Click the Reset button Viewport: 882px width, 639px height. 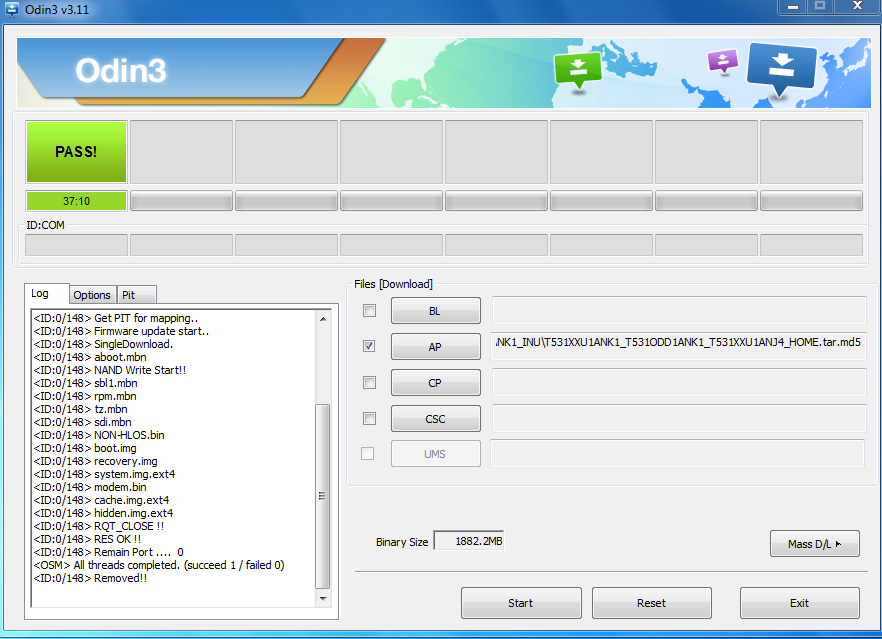[x=651, y=603]
